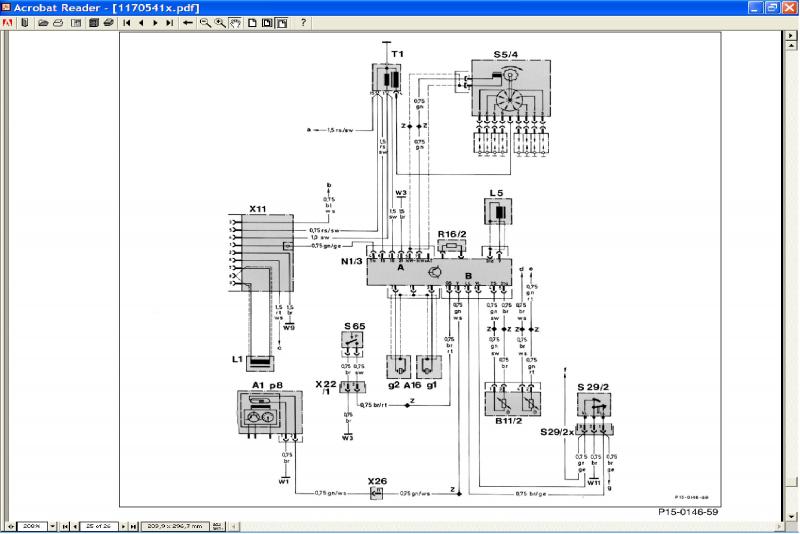Click the A16 knock sensor label

[x=412, y=385]
